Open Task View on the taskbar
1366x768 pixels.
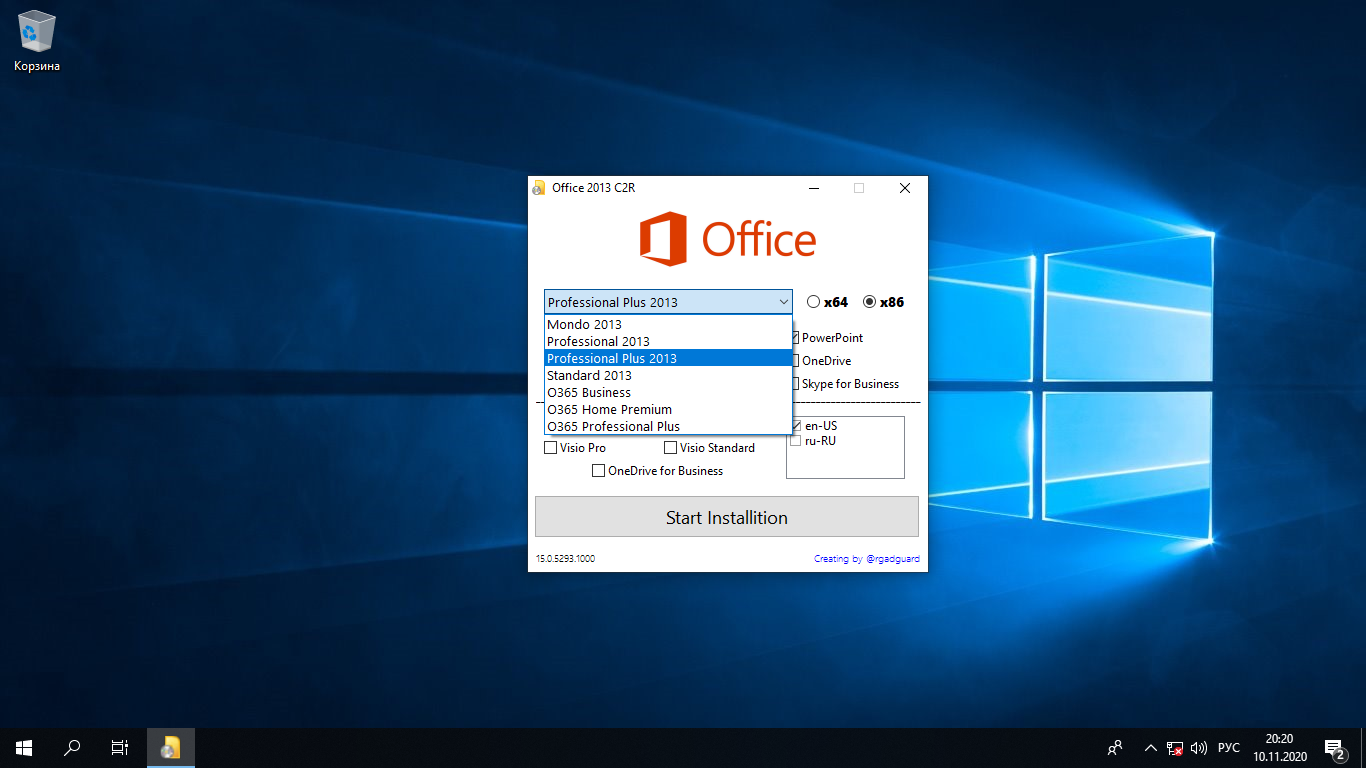pyautogui.click(x=120, y=747)
